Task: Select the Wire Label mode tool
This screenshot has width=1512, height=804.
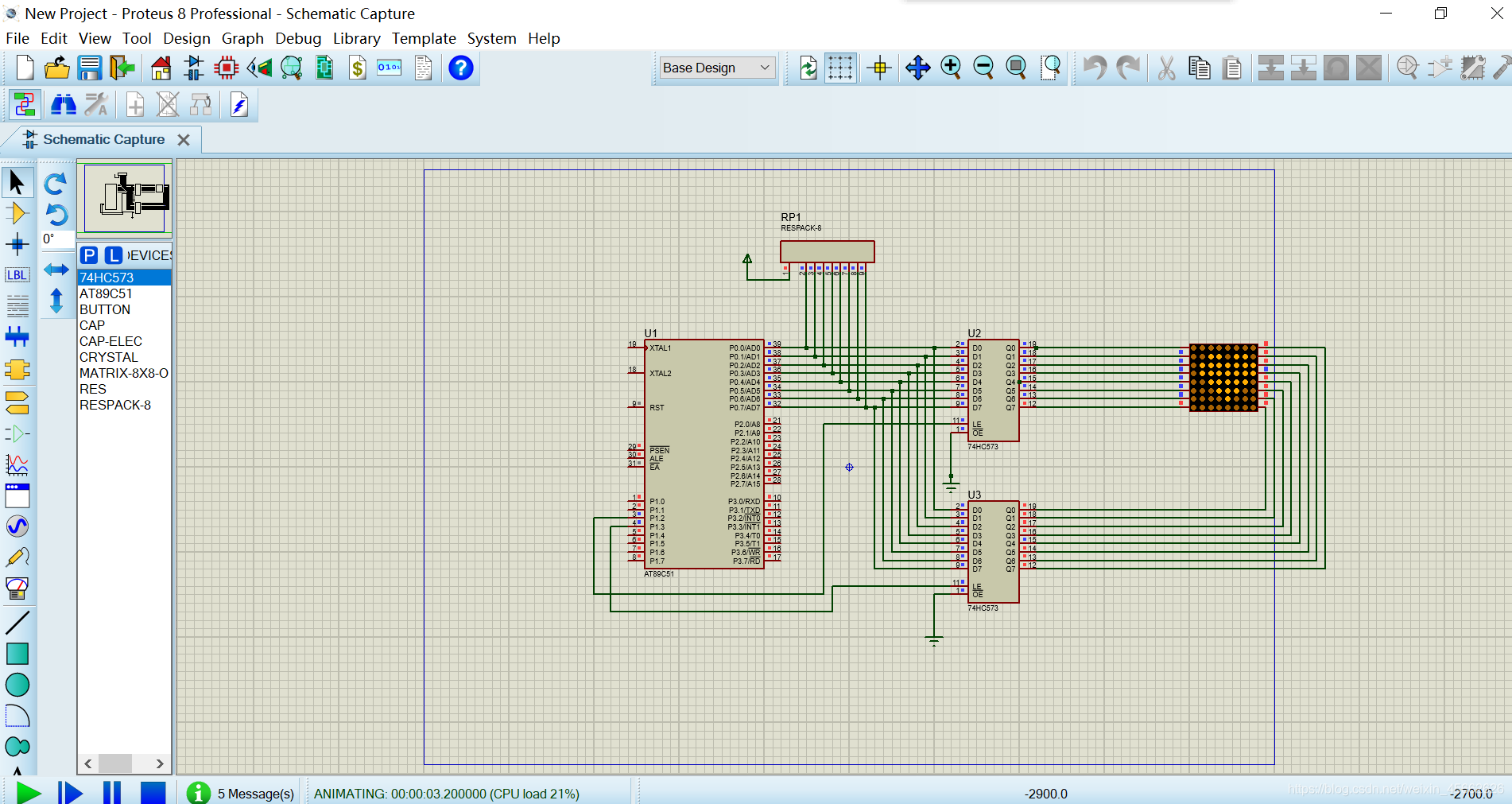Action: 17,275
